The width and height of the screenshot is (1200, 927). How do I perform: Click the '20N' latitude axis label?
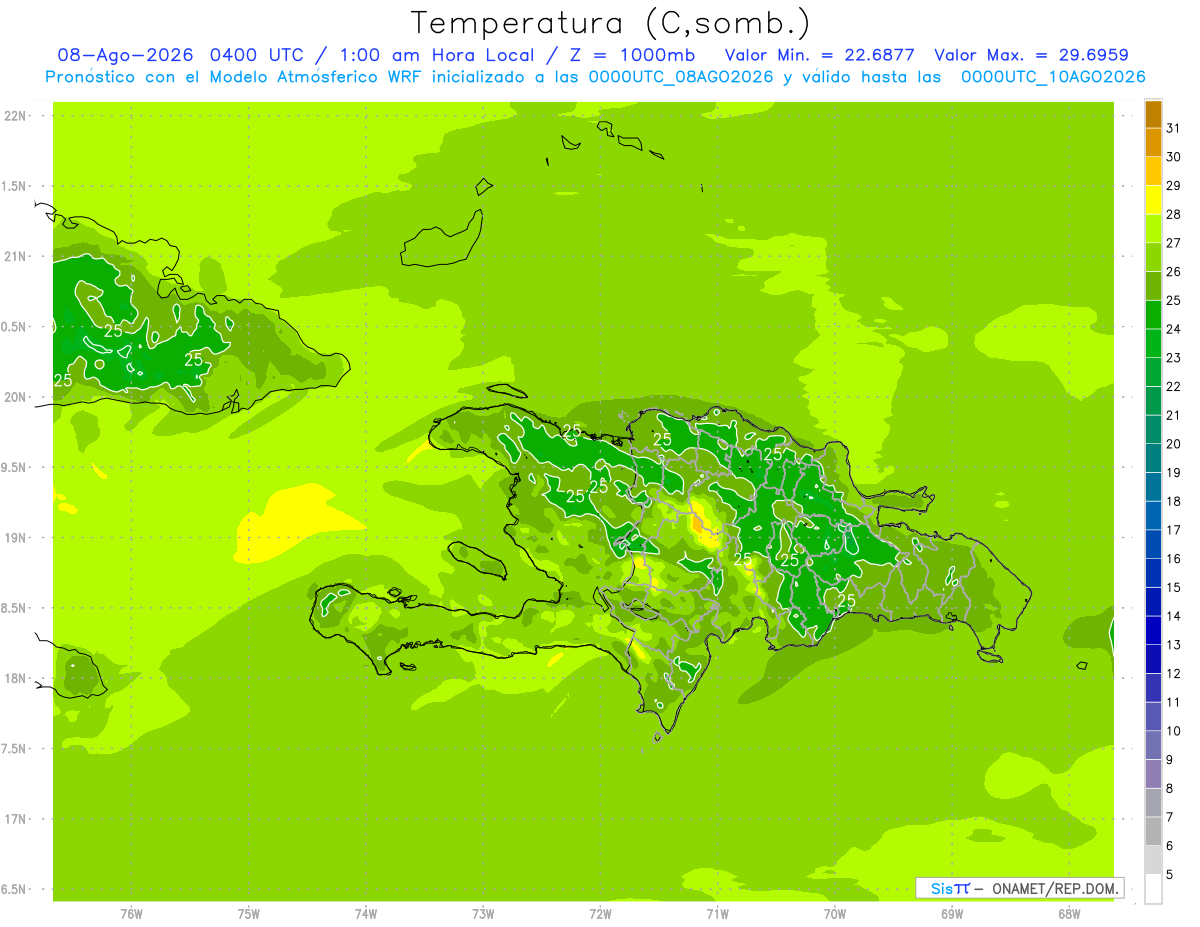click(x=17, y=397)
